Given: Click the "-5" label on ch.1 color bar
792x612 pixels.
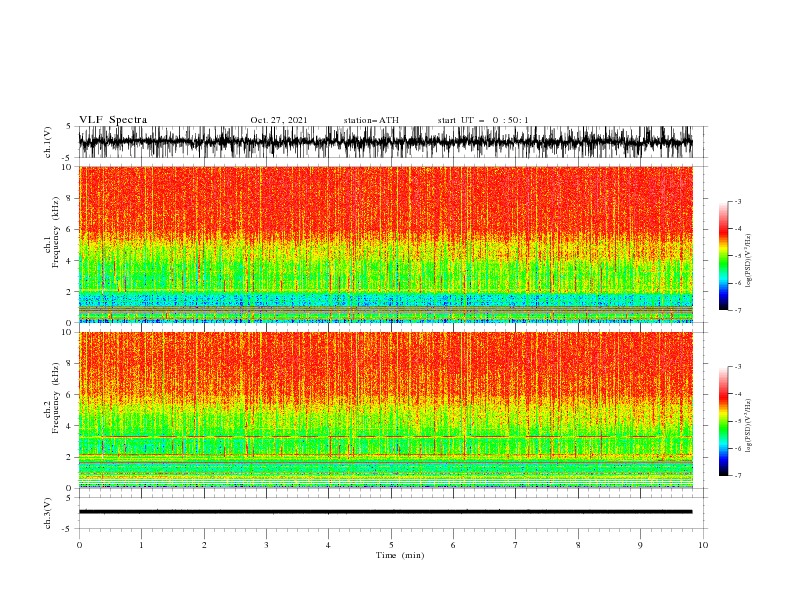Looking at the screenshot, I should [737, 256].
